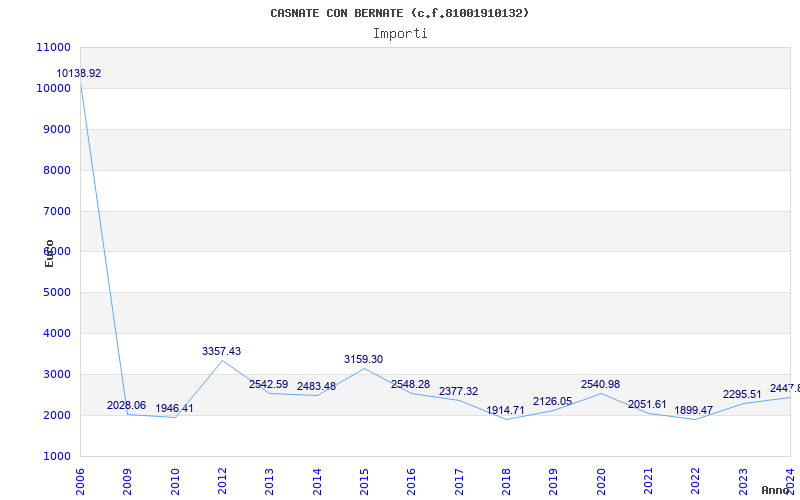Click the y-axis value 3000
This screenshot has width=800, height=500.
pos(57,374)
